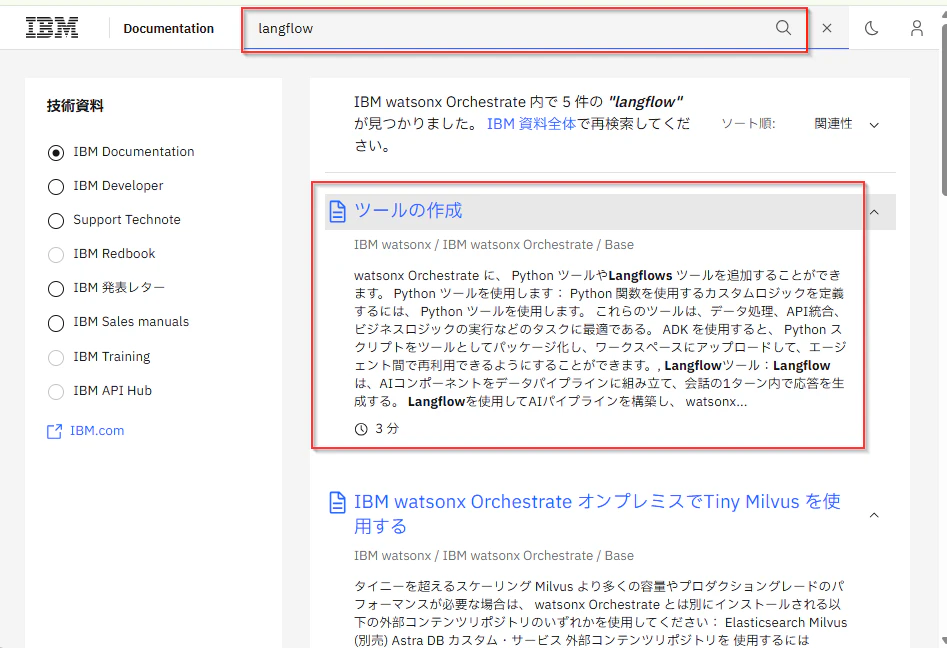Open the IBM.com link
Image resolution: width=947 pixels, height=648 pixels.
pos(97,431)
